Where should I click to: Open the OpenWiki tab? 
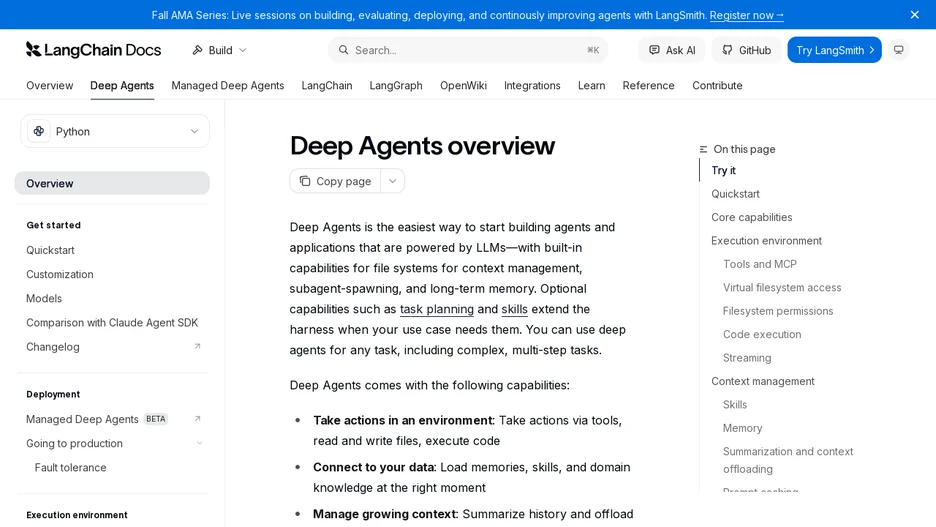(463, 85)
